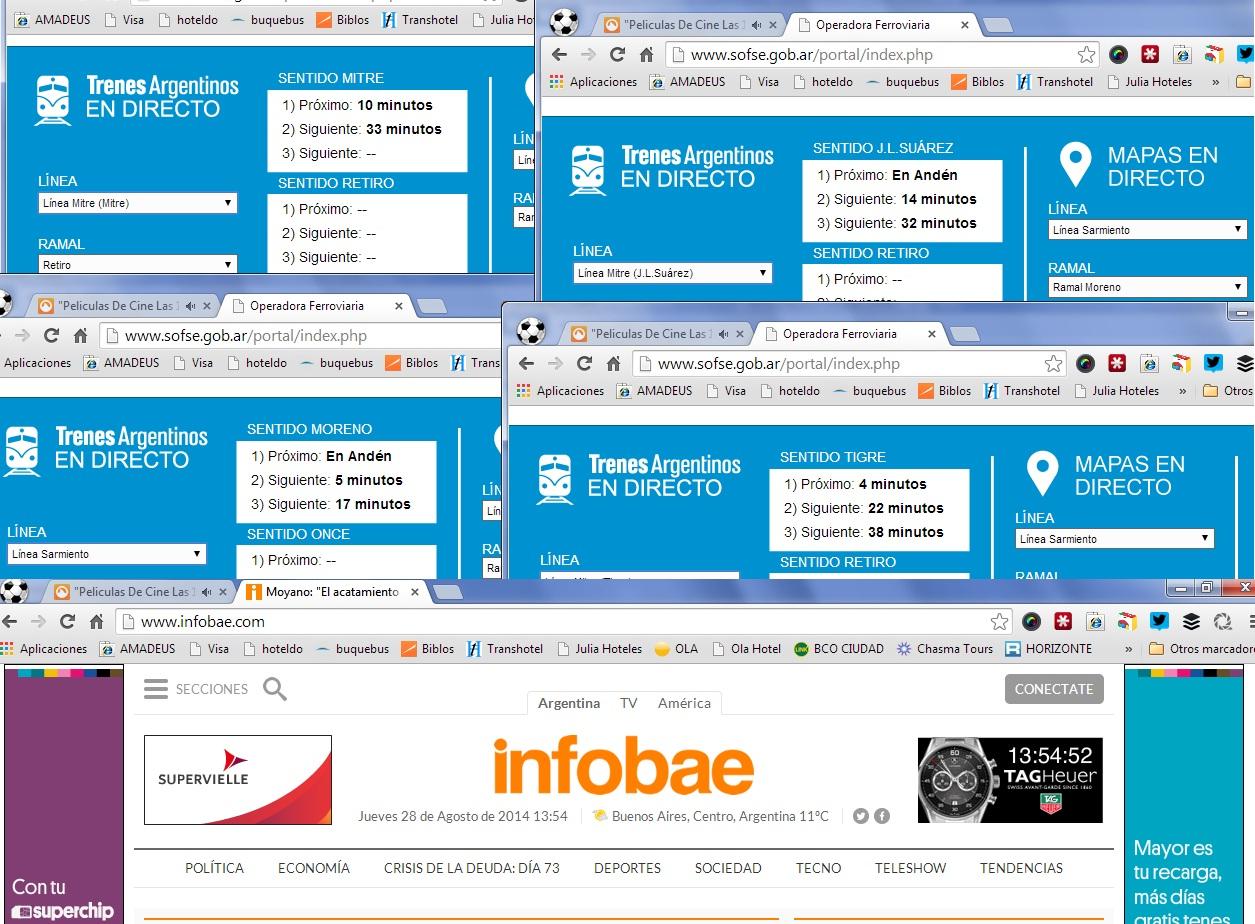This screenshot has width=1255, height=924.
Task: Open Ramal Moreno dropdown in J.L.Suárez window
Action: [1147, 287]
